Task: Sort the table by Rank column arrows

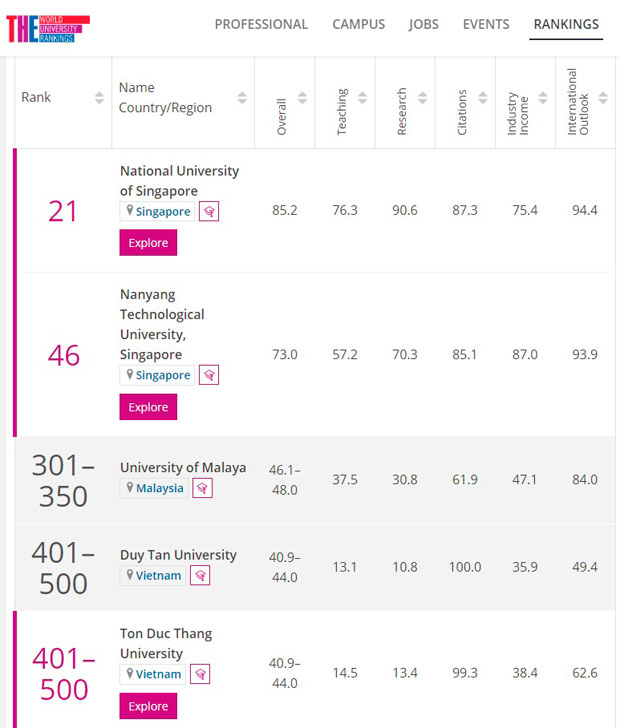Action: (99, 98)
